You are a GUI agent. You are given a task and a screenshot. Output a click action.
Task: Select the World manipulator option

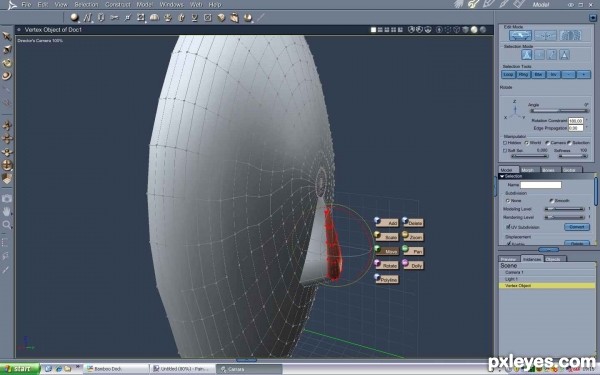point(527,143)
